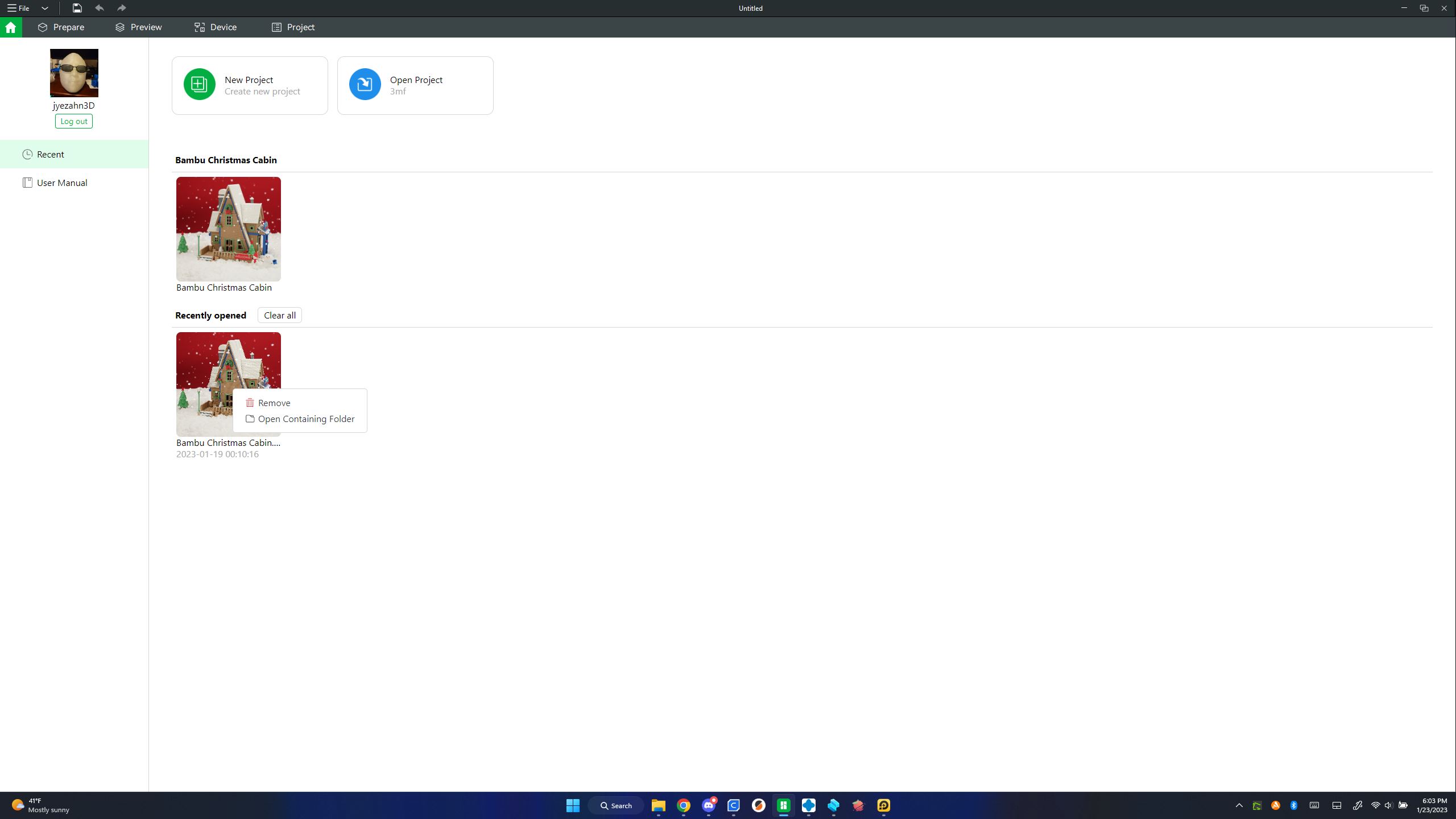Open Wi-Fi network settings in the tray
Viewport: 1456px width, 819px height.
point(1376,805)
